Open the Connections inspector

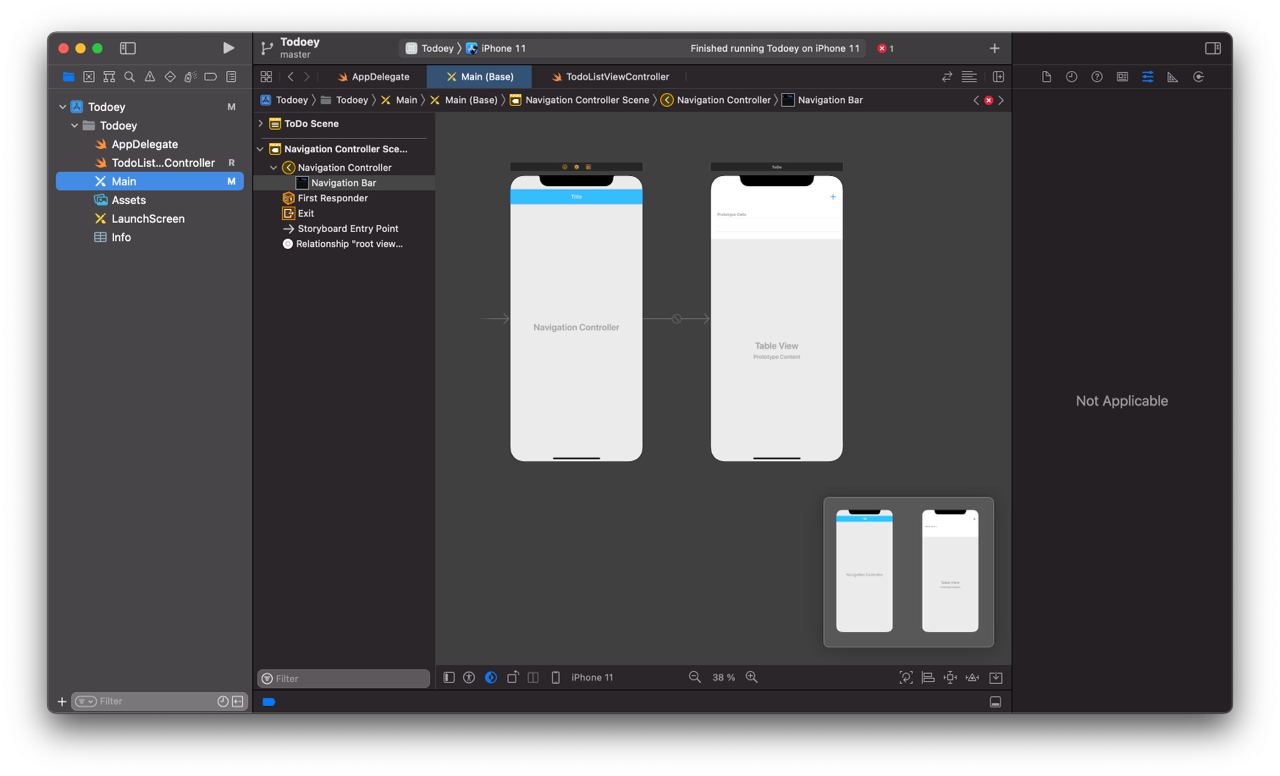[x=1198, y=77]
